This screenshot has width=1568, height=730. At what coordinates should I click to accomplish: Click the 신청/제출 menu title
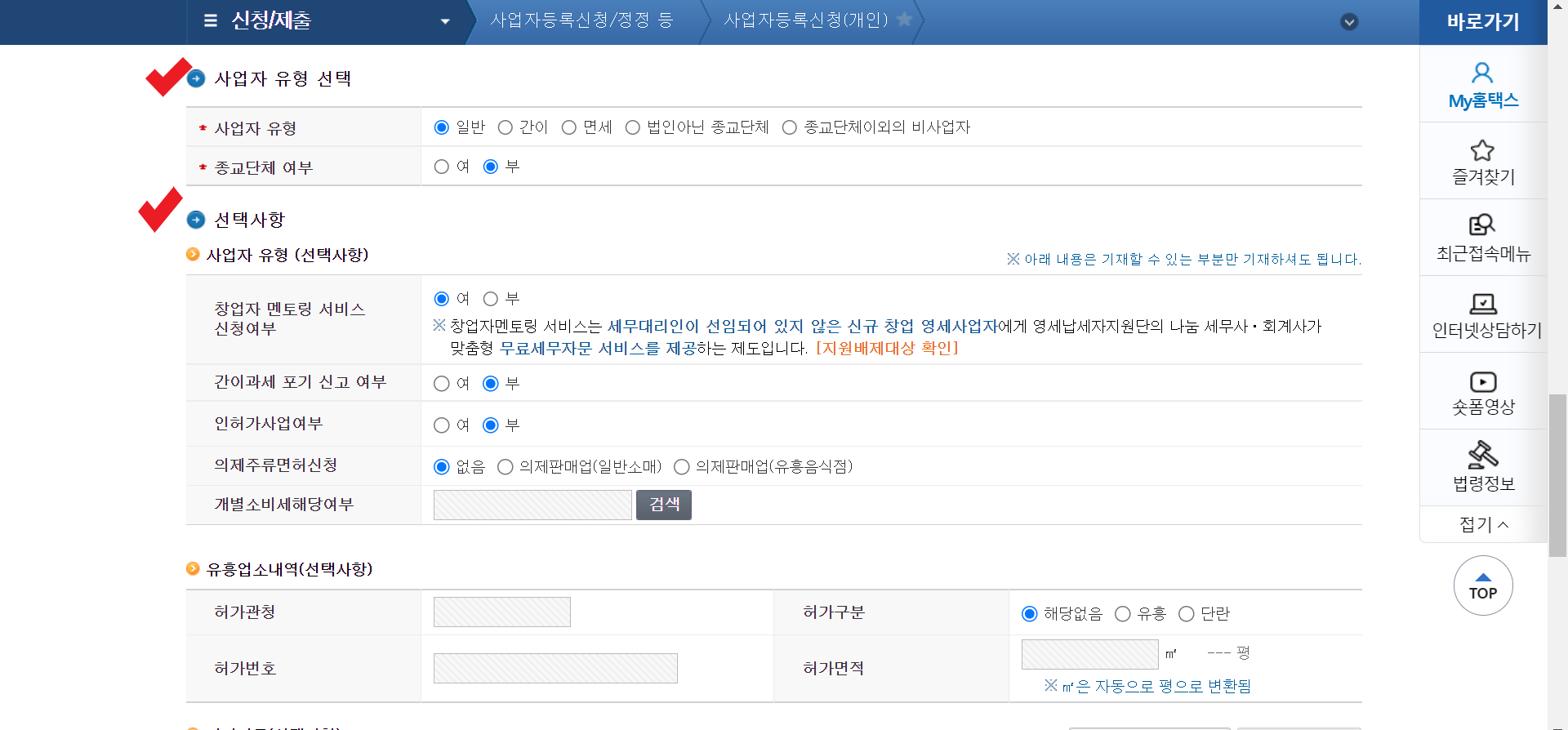tap(271, 20)
